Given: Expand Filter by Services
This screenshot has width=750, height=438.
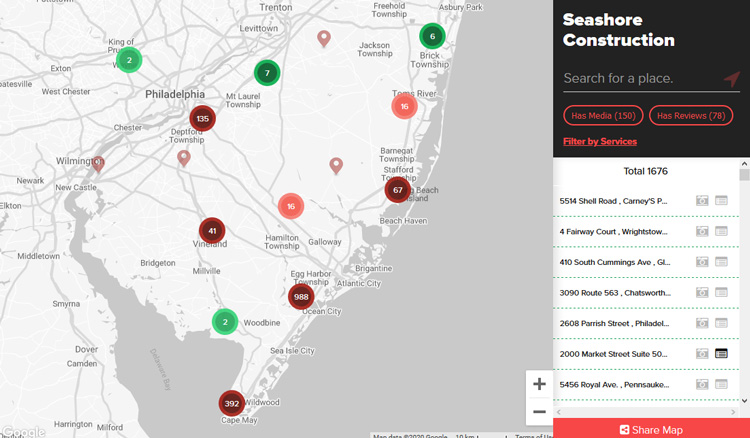Looking at the screenshot, I should click(600, 141).
